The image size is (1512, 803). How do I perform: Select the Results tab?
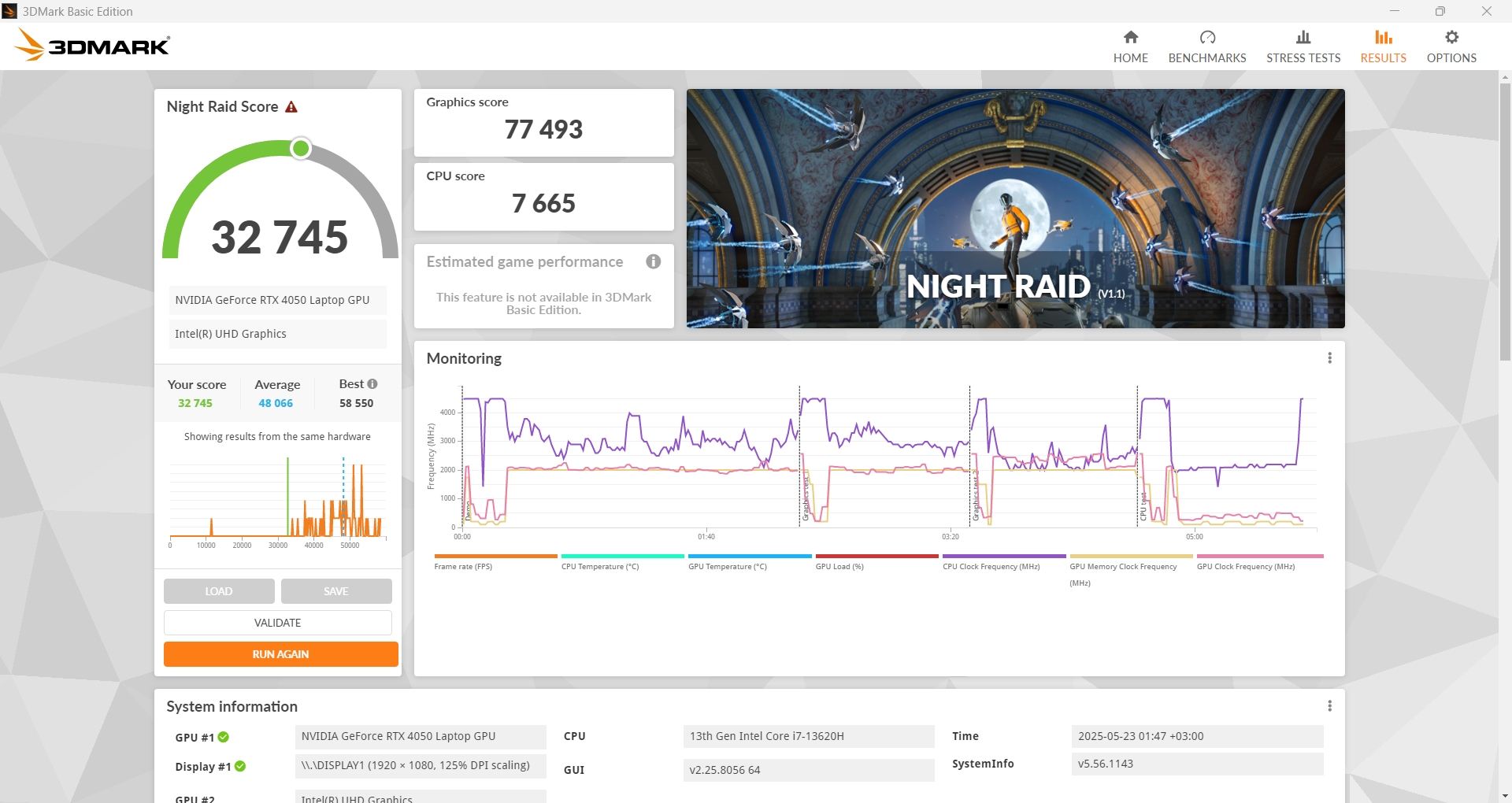click(1384, 46)
